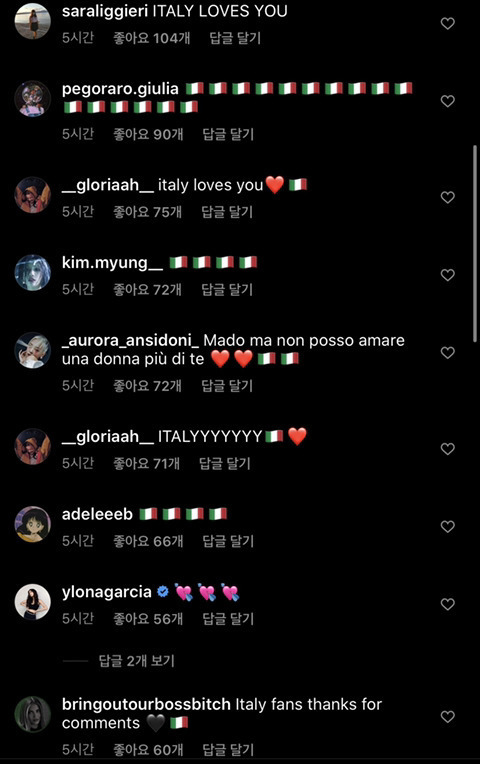Image resolution: width=480 pixels, height=764 pixels.
Task: Reply to saraliggieri's comment via 답글 달기
Action: (235, 38)
